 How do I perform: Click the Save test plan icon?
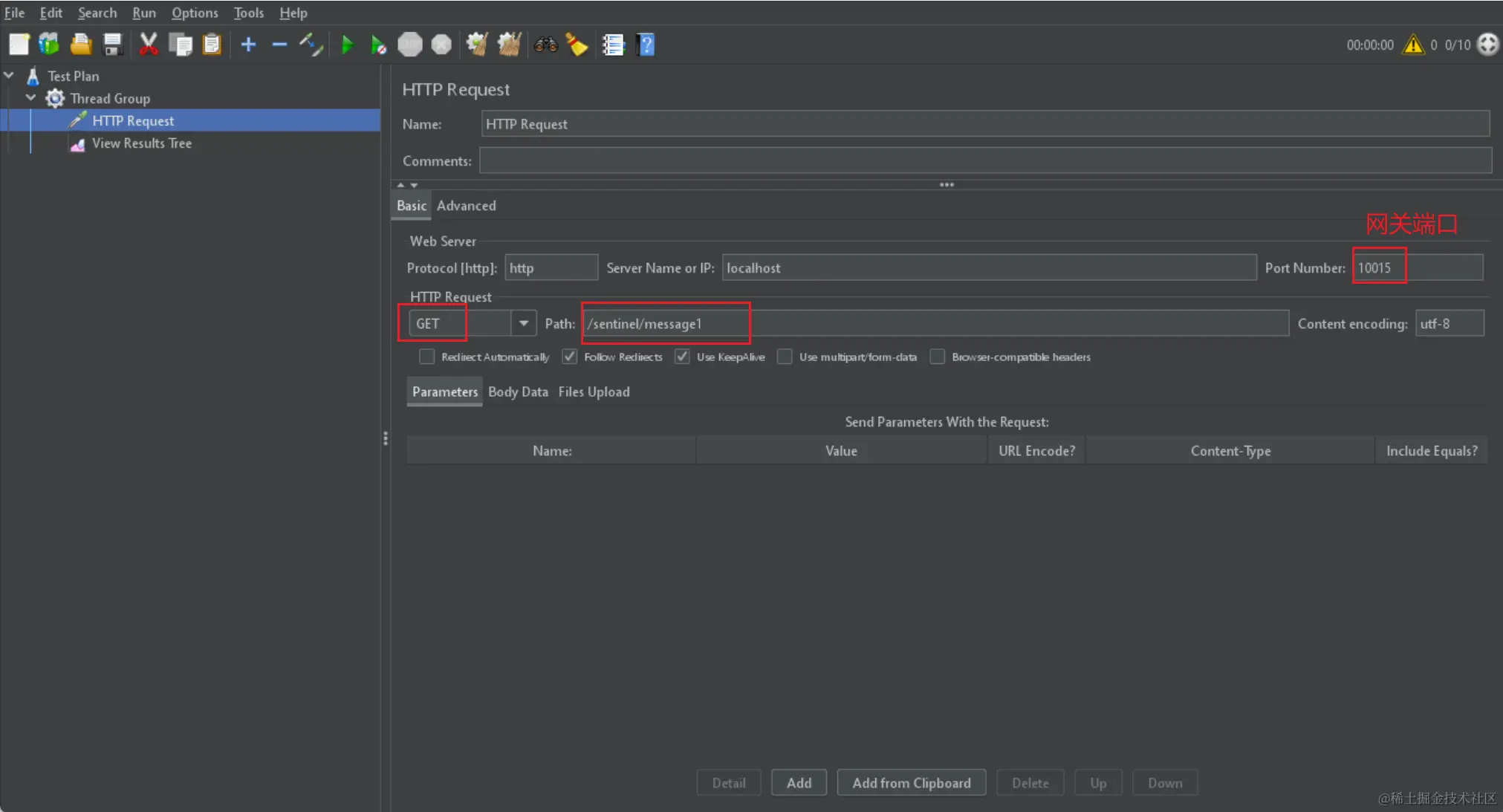tap(112, 45)
